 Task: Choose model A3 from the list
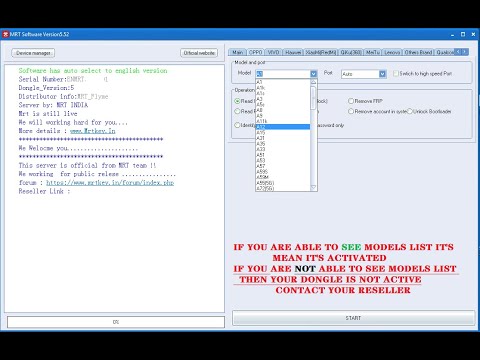tap(283, 99)
